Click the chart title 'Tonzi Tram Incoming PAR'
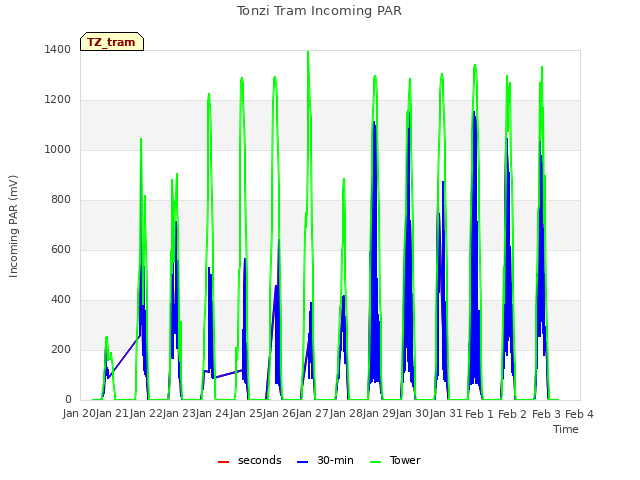640x480 pixels. click(319, 11)
